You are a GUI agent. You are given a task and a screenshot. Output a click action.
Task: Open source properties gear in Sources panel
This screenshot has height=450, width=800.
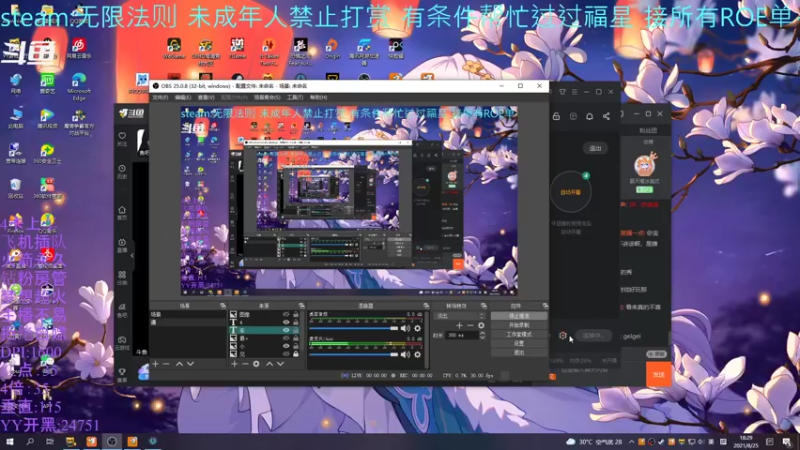click(x=256, y=364)
